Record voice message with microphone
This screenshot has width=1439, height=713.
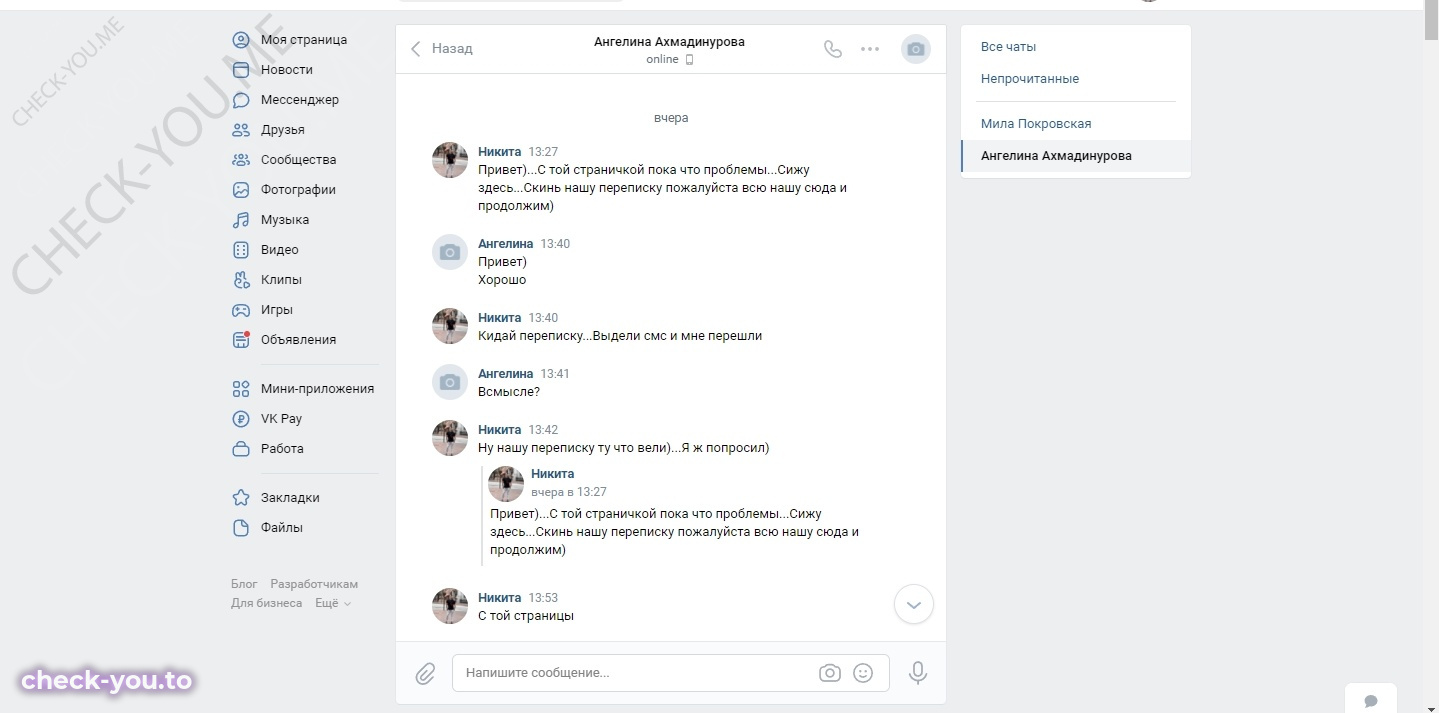pyautogui.click(x=918, y=673)
